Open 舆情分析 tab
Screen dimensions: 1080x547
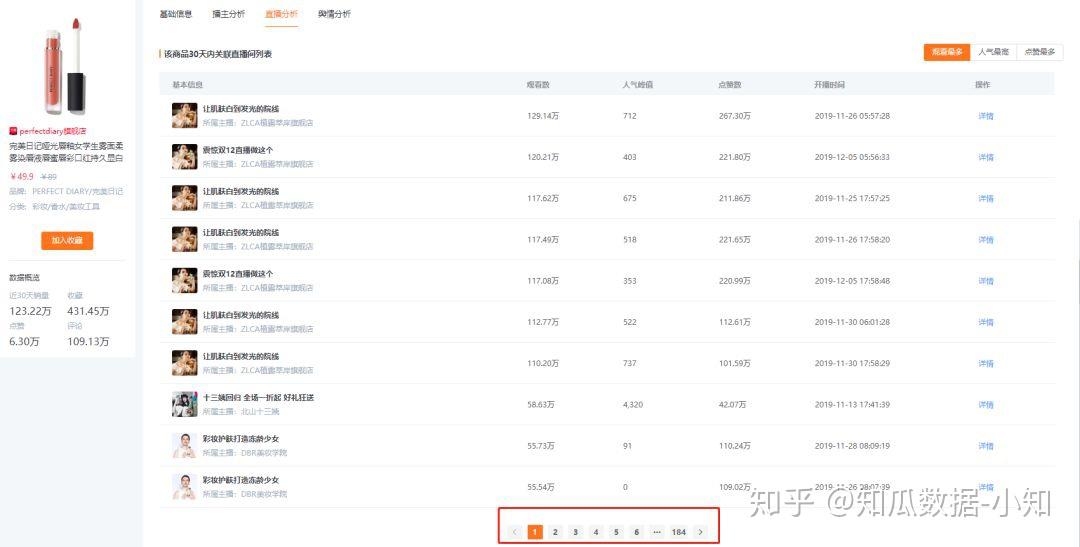335,14
